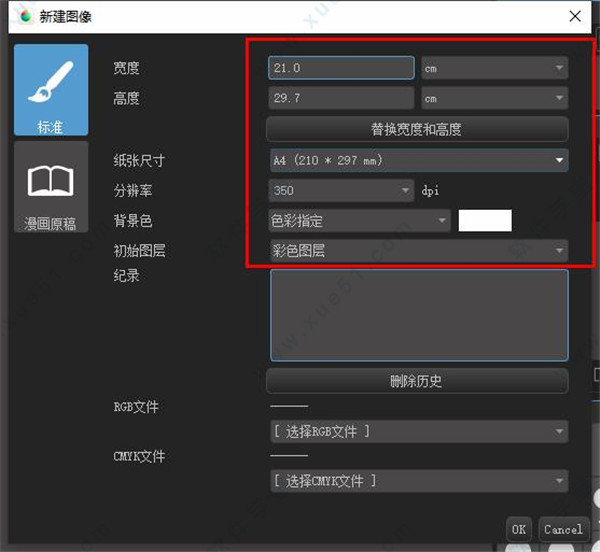Click the RGB文件 label

(136, 407)
